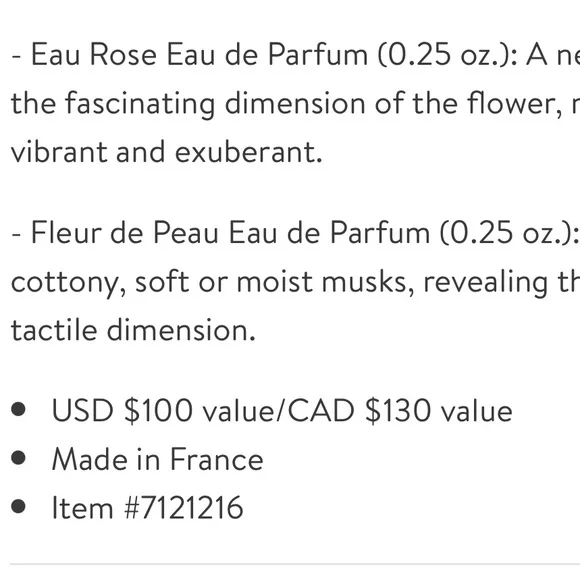Click "(0.25 oz.)" in the Eau Rose line
Viewport: 580px width, 580px height.
pos(444,55)
